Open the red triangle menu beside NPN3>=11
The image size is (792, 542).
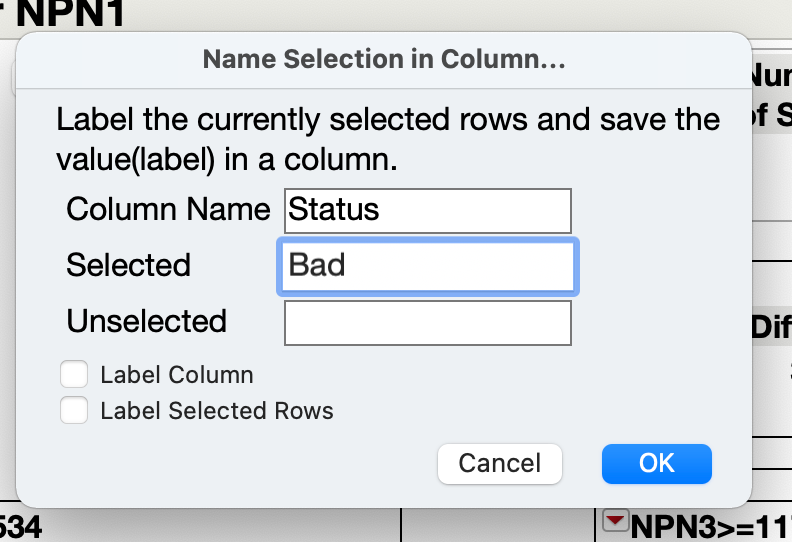(615, 521)
